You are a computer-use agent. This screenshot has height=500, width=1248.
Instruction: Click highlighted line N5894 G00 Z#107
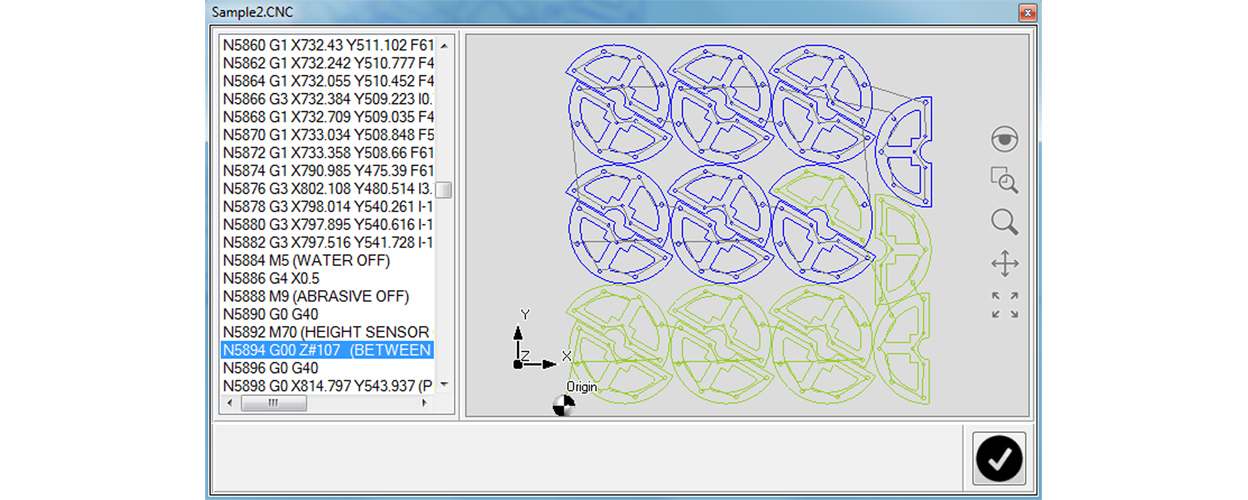point(328,350)
